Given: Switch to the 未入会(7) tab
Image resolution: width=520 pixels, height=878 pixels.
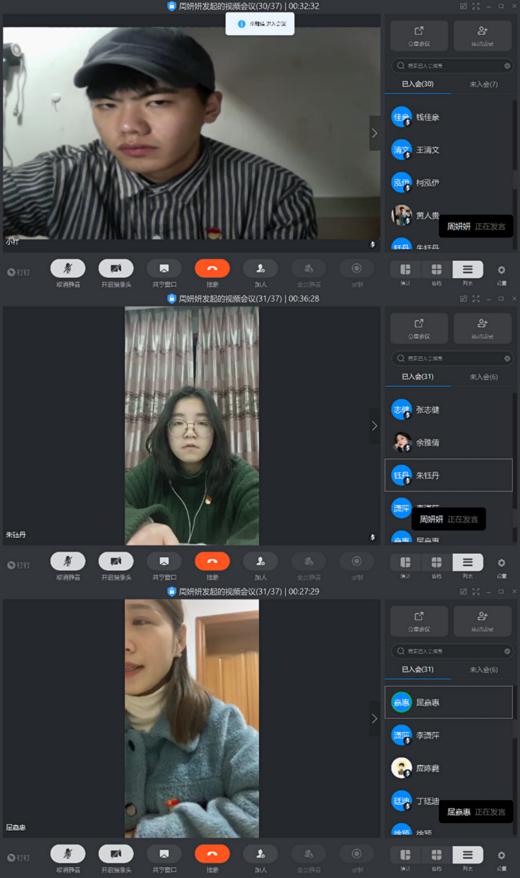Looking at the screenshot, I should [484, 84].
